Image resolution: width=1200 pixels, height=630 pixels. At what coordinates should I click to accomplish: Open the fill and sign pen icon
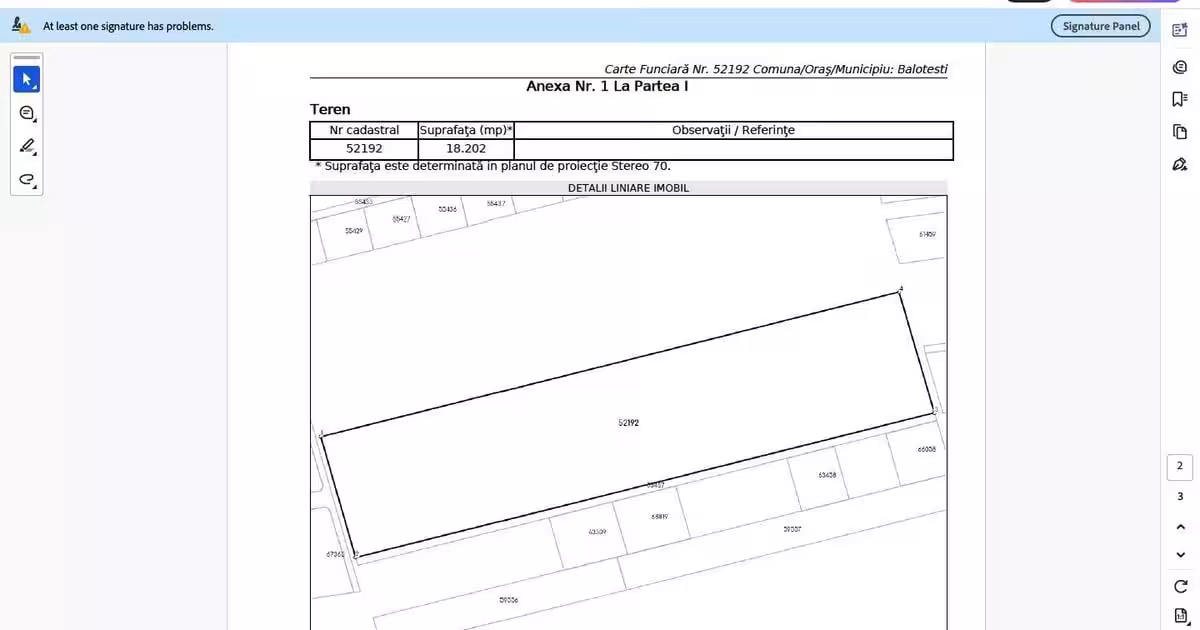(x=1180, y=165)
